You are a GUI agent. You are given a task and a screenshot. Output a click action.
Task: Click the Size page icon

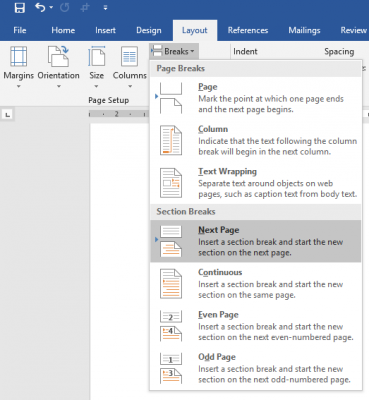[x=96, y=56]
